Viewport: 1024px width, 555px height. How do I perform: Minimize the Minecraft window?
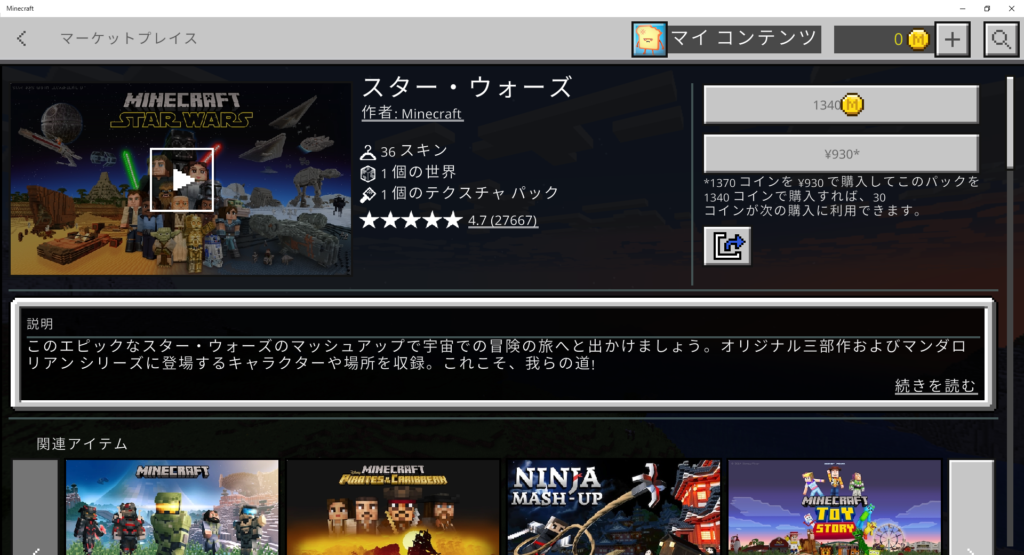tap(963, 8)
